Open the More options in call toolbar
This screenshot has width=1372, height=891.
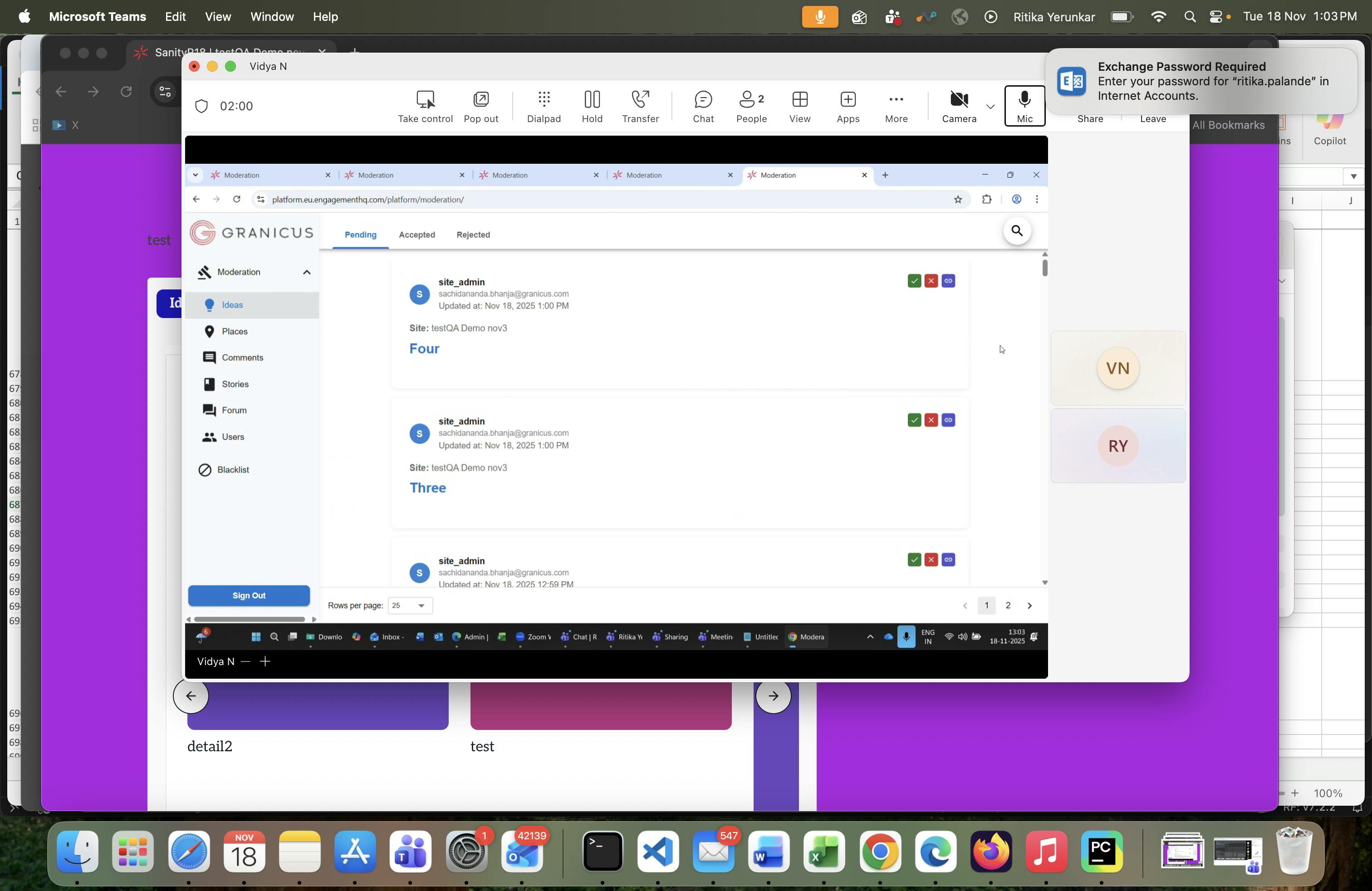click(896, 100)
